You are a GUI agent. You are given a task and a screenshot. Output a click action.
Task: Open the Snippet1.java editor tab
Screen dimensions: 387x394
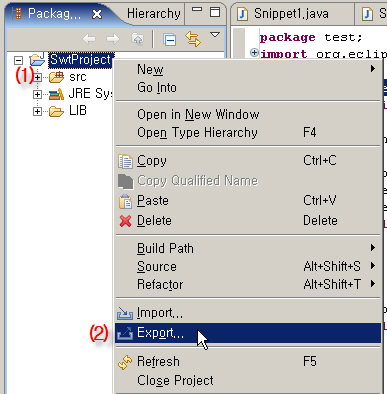click(x=292, y=14)
